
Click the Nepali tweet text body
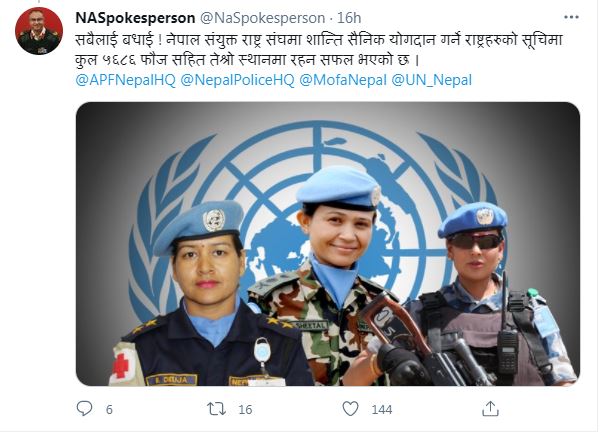[x=319, y=50]
